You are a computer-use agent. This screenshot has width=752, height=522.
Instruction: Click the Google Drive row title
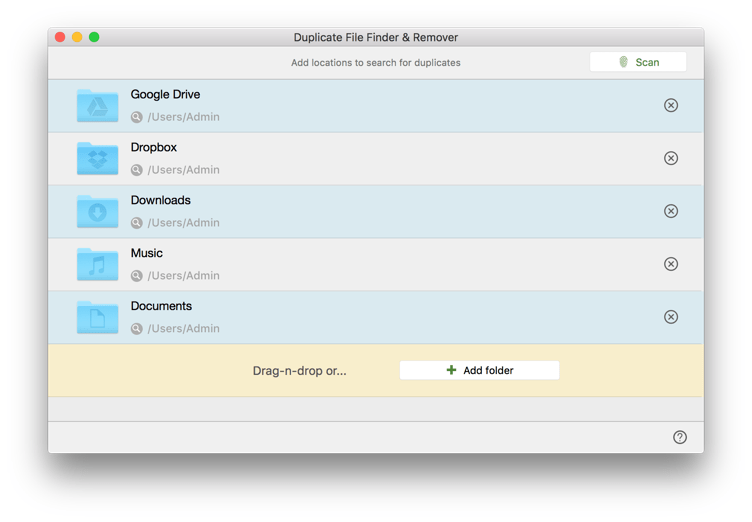tap(165, 95)
